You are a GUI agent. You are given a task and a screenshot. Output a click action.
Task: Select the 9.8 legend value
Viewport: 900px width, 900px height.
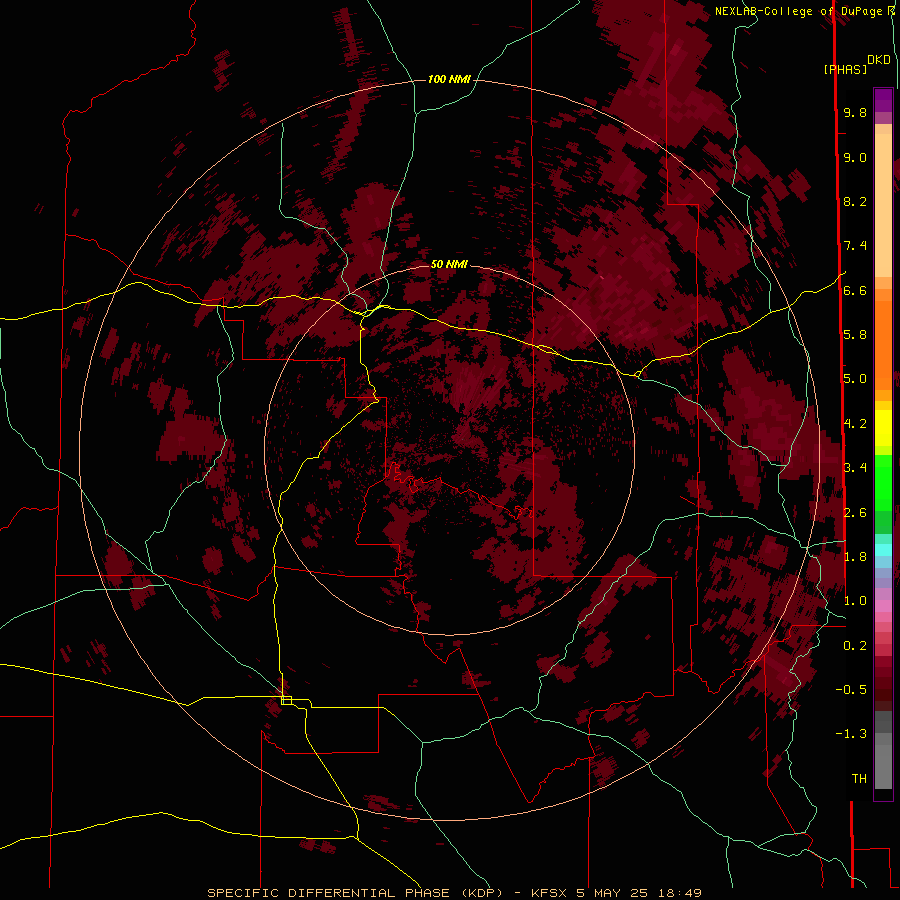point(855,112)
